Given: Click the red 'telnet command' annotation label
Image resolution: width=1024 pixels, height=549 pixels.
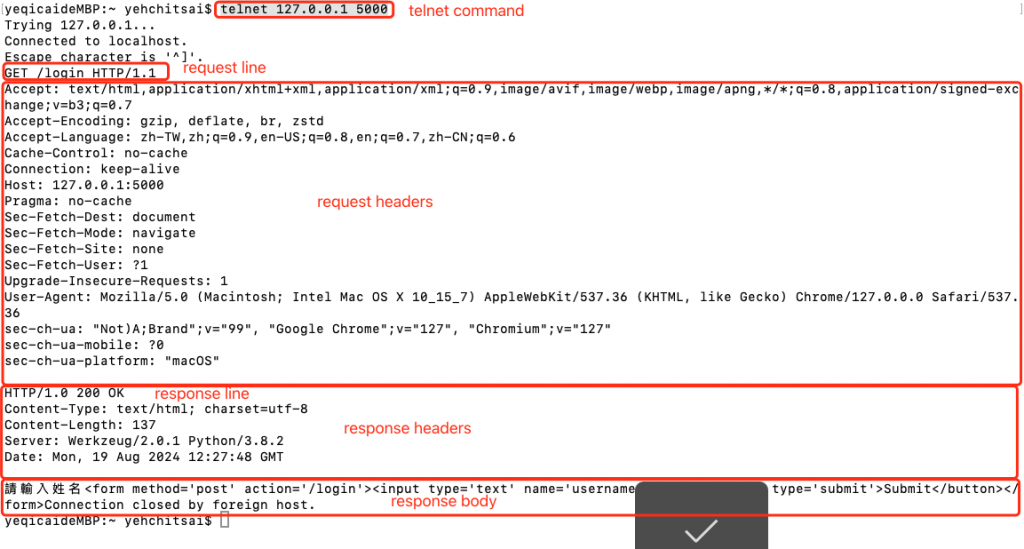Looking at the screenshot, I should [466, 11].
